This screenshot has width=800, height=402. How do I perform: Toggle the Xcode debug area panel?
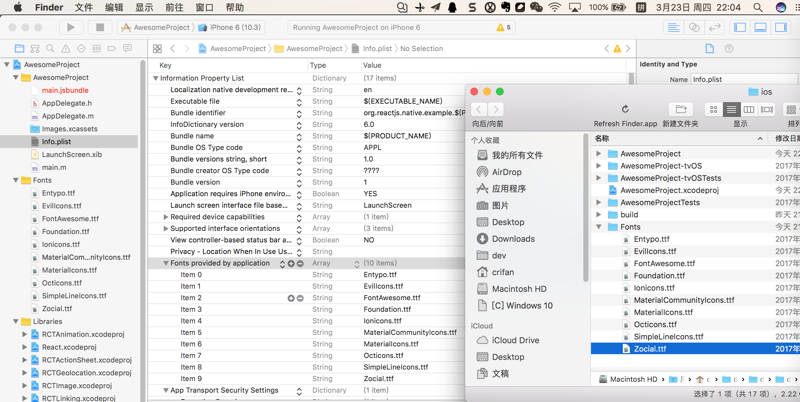(760, 28)
